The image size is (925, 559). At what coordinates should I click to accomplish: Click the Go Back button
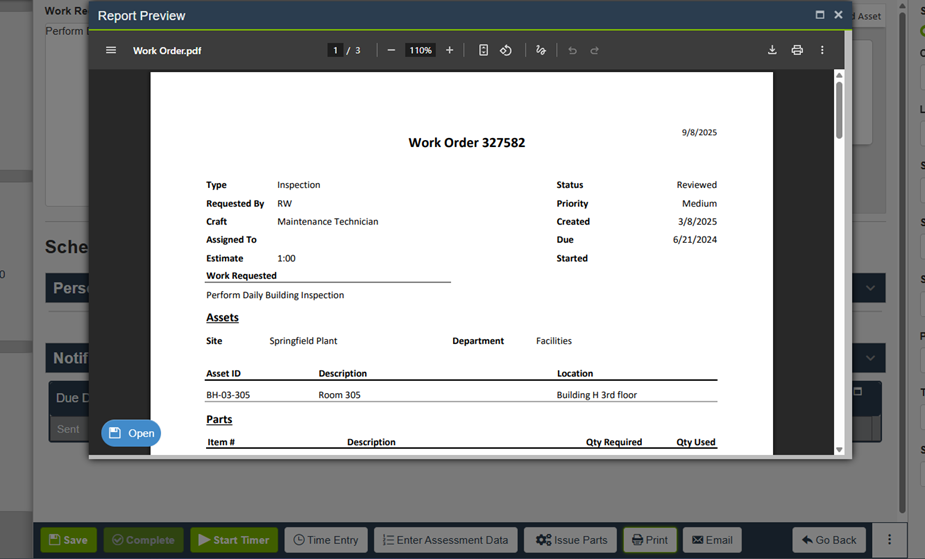pos(830,540)
